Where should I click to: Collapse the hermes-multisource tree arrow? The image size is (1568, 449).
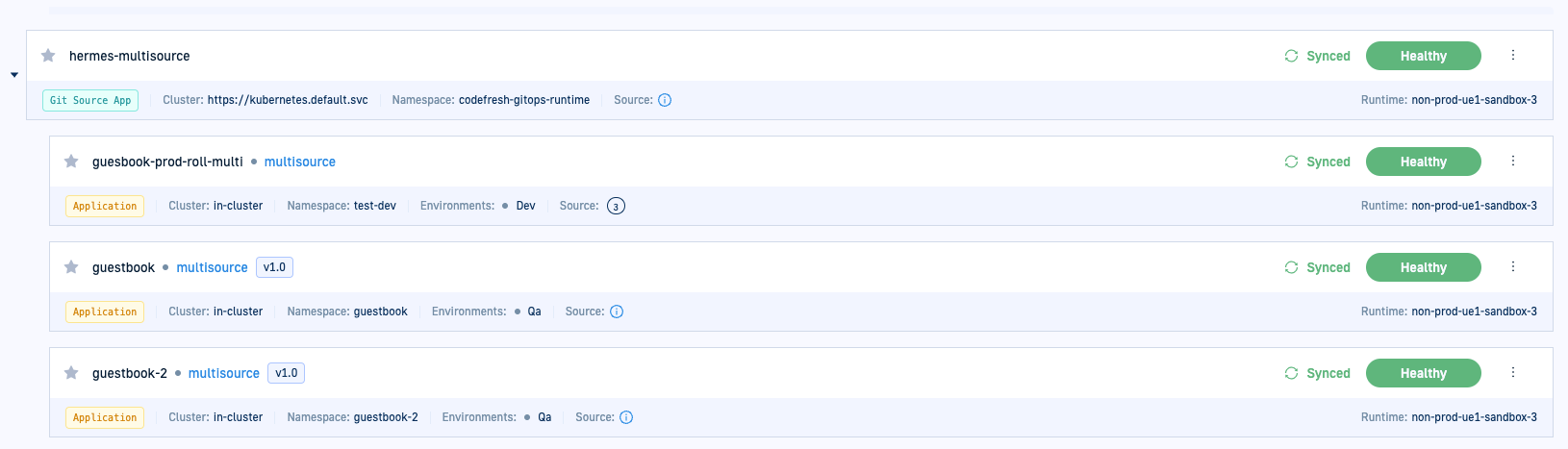[x=14, y=75]
